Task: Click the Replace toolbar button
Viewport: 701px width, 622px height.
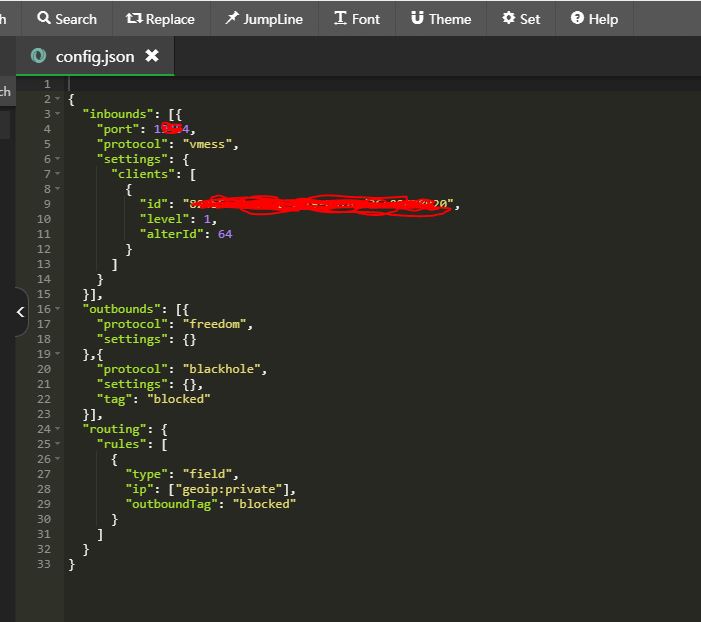Action: pyautogui.click(x=160, y=19)
